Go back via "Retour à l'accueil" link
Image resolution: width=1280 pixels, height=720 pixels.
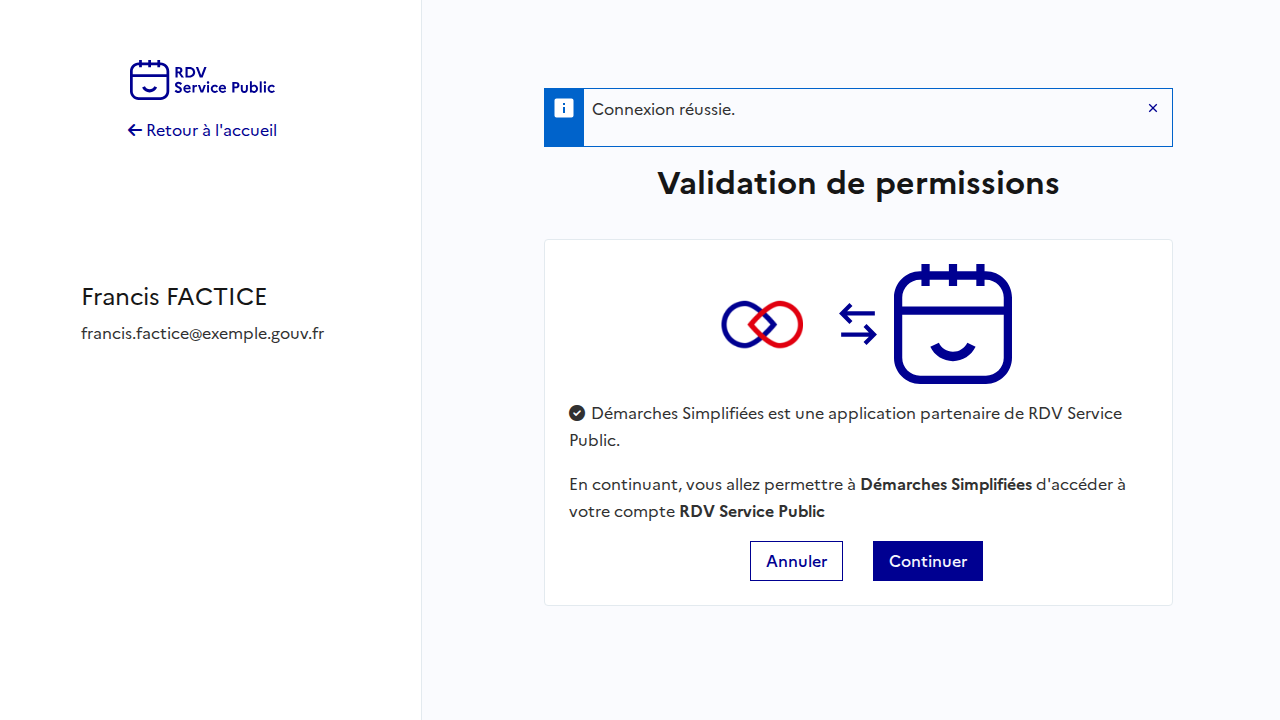click(211, 130)
